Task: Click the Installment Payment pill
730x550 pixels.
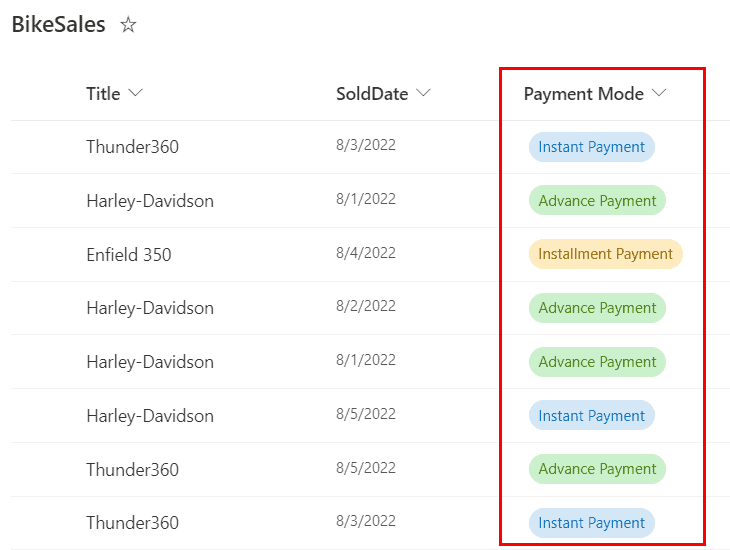Action: pyautogui.click(x=606, y=254)
